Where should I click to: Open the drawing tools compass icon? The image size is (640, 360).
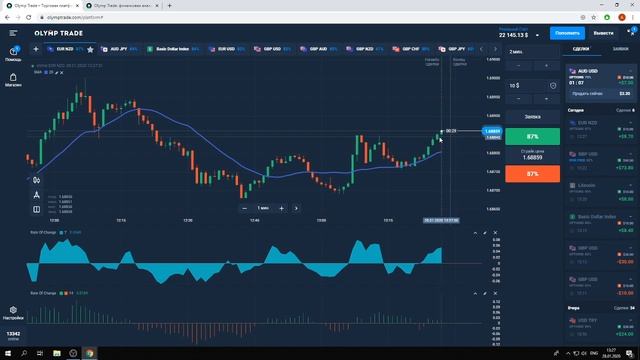click(36, 195)
